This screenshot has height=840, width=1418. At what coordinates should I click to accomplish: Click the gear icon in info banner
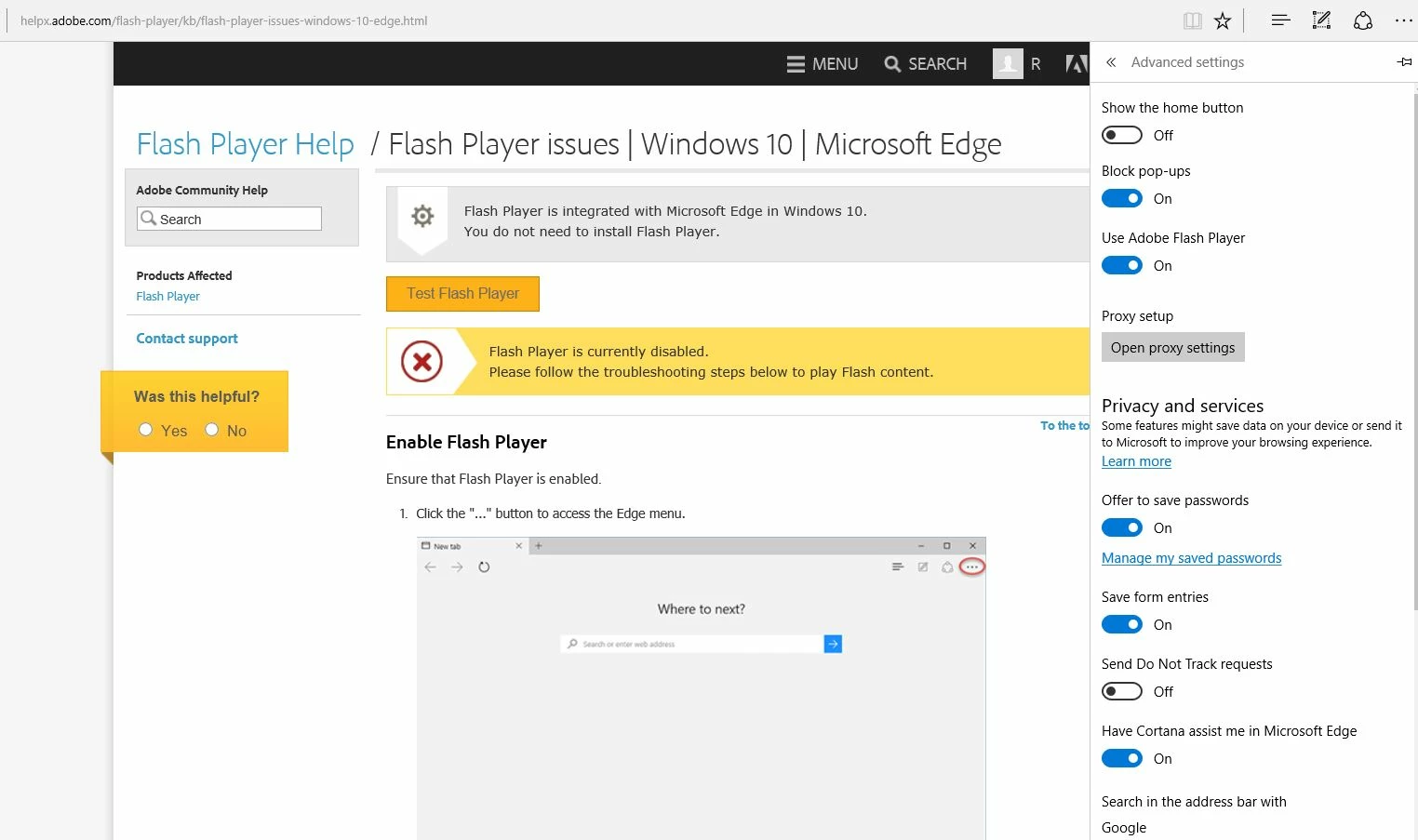point(422,216)
